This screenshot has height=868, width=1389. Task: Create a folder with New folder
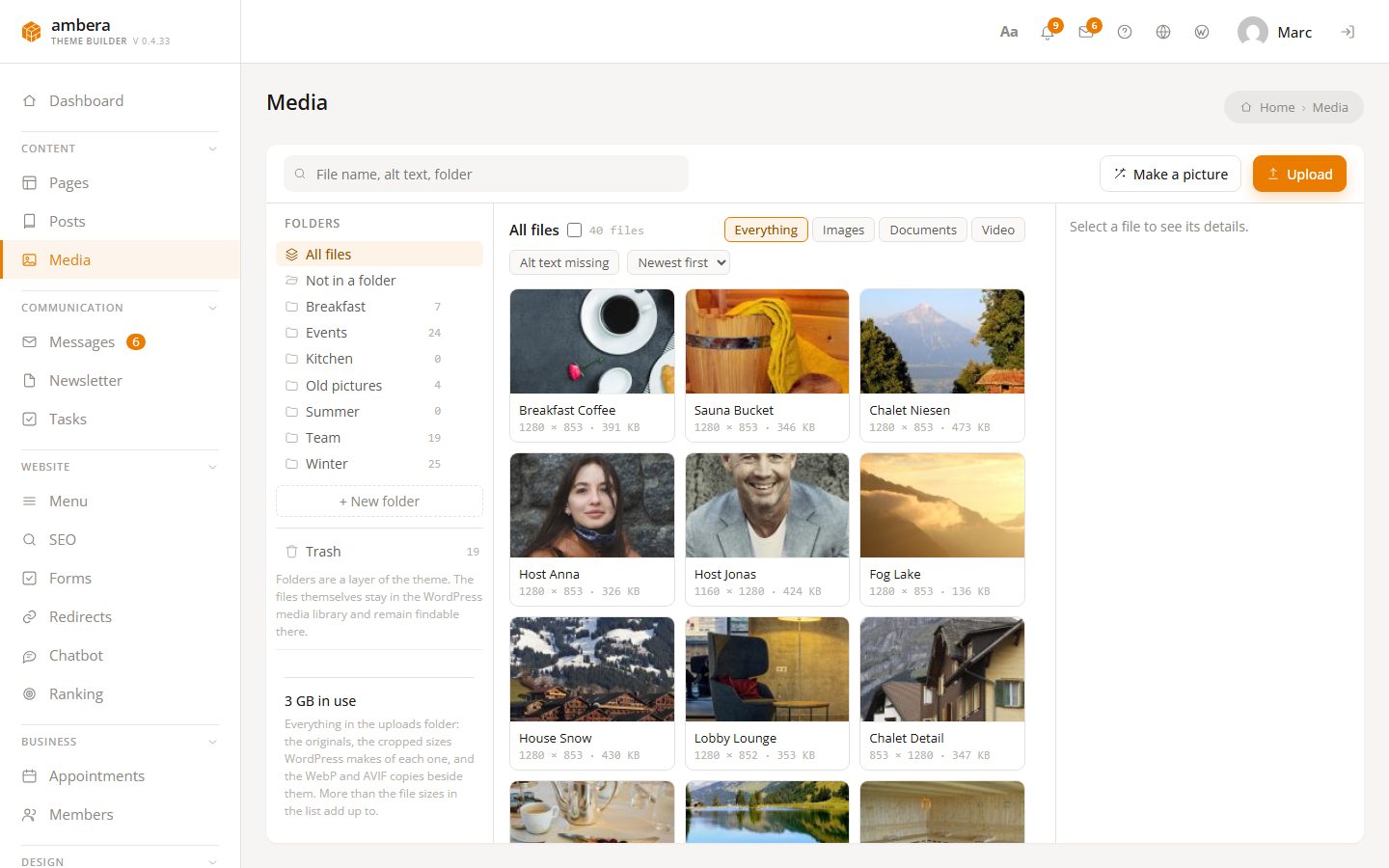379,502
